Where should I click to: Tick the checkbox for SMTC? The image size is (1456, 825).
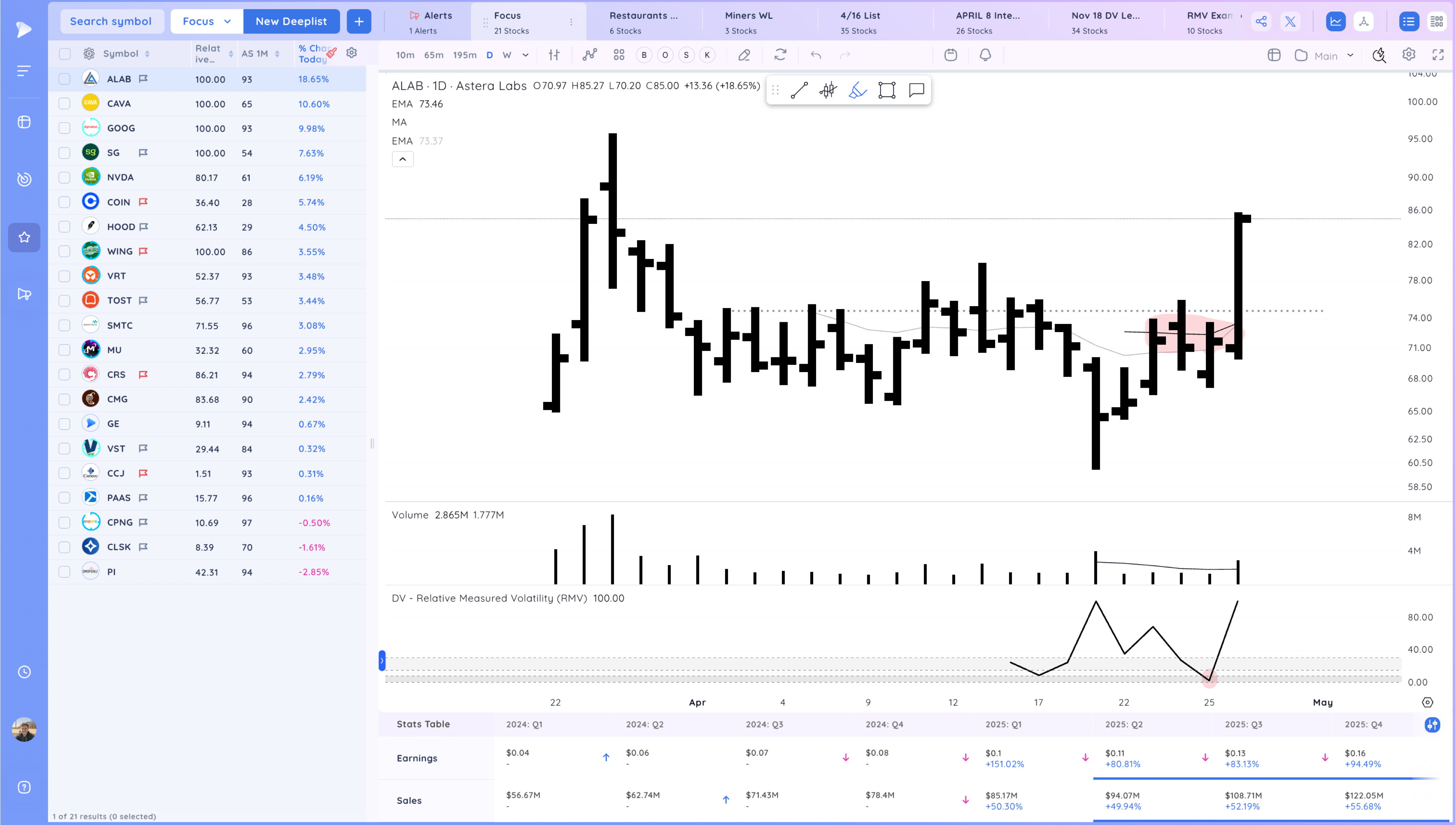64,326
